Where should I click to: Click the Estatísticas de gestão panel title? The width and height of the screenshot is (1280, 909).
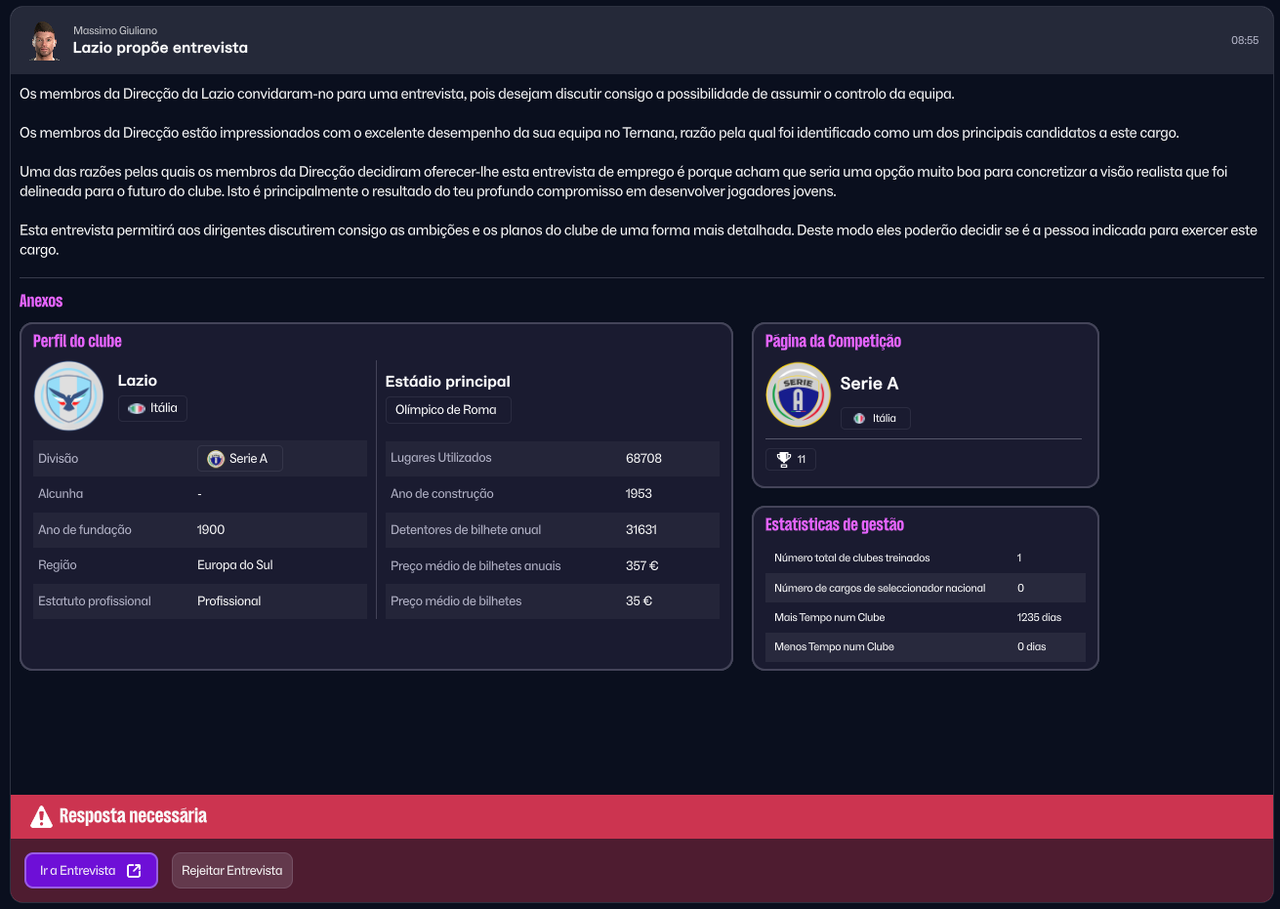click(x=834, y=524)
